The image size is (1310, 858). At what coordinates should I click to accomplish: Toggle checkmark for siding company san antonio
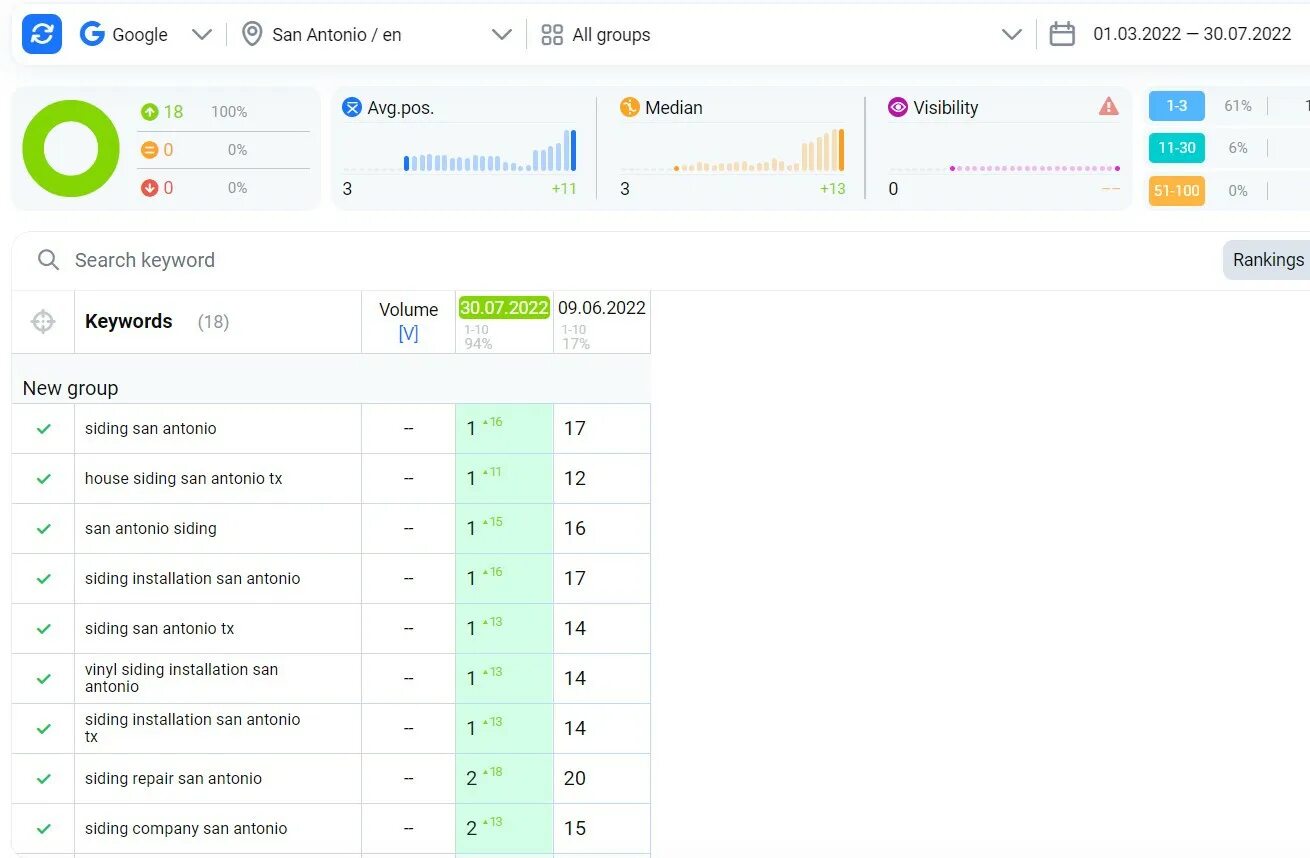[44, 829]
